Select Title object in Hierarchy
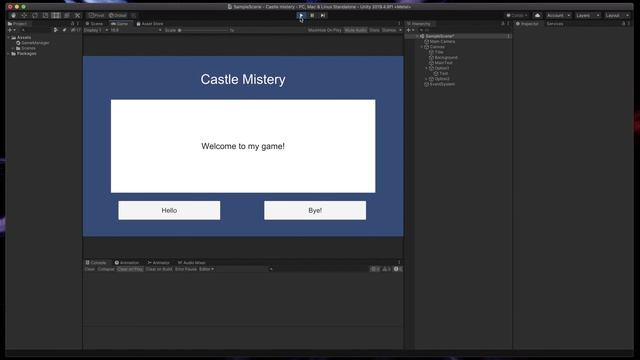640x360 pixels. 436,52
